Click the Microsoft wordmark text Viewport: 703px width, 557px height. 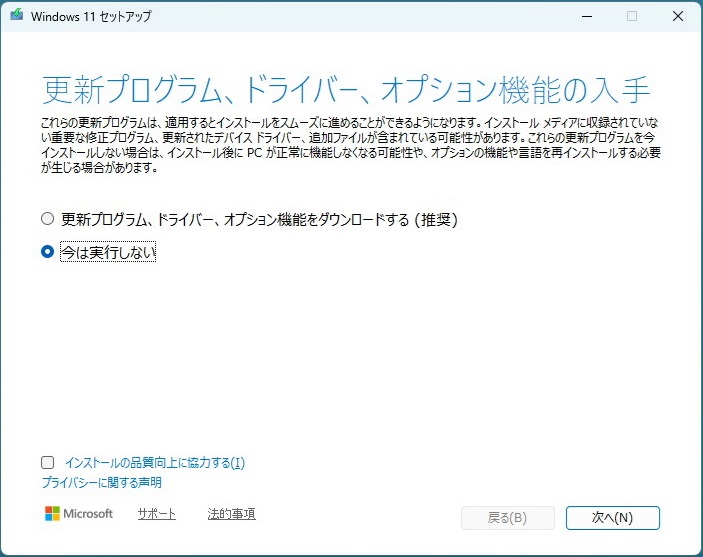click(88, 514)
